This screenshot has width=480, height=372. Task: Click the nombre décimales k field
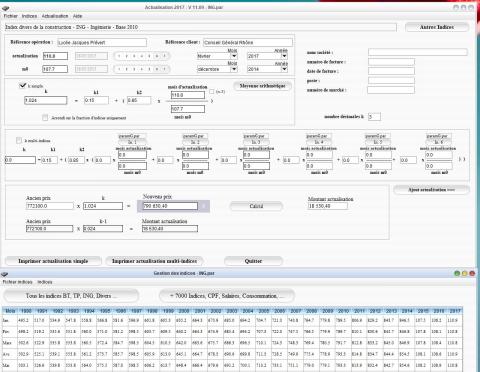pyautogui.click(x=374, y=116)
